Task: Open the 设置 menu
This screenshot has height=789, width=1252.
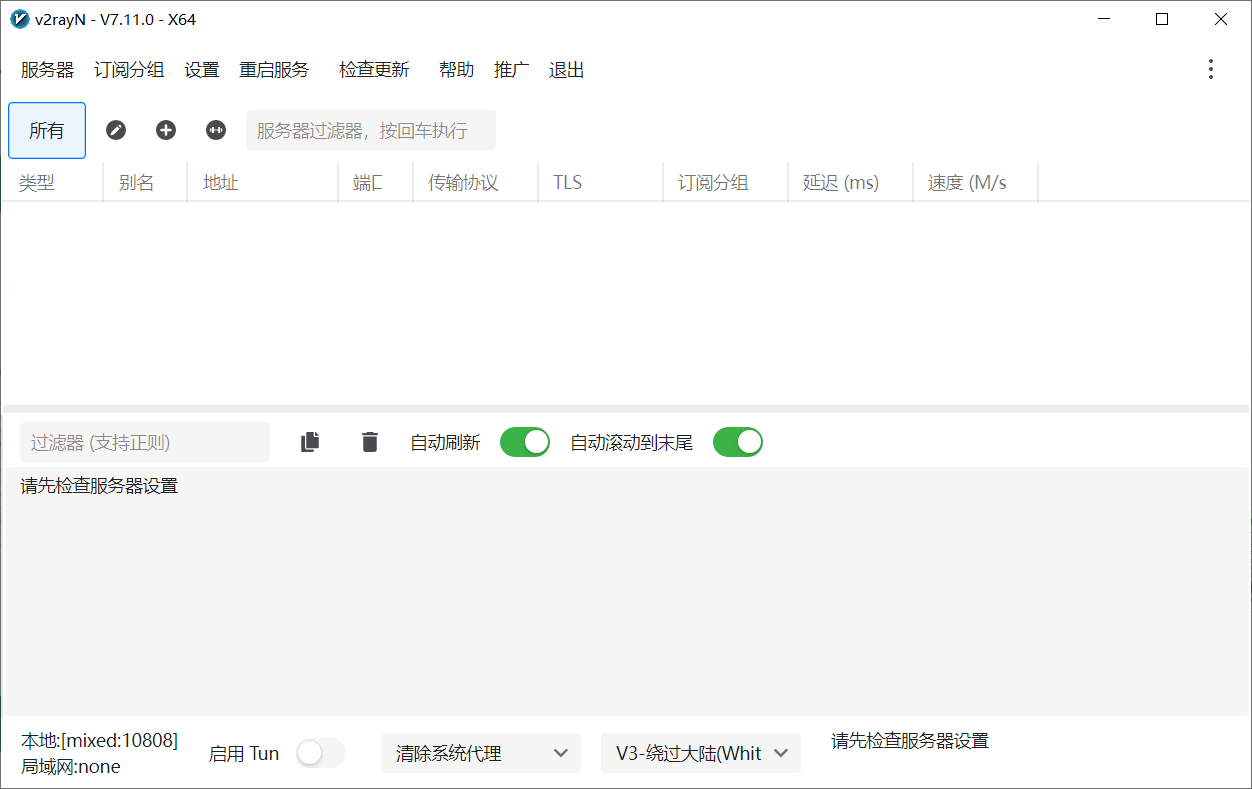Action: (x=201, y=70)
